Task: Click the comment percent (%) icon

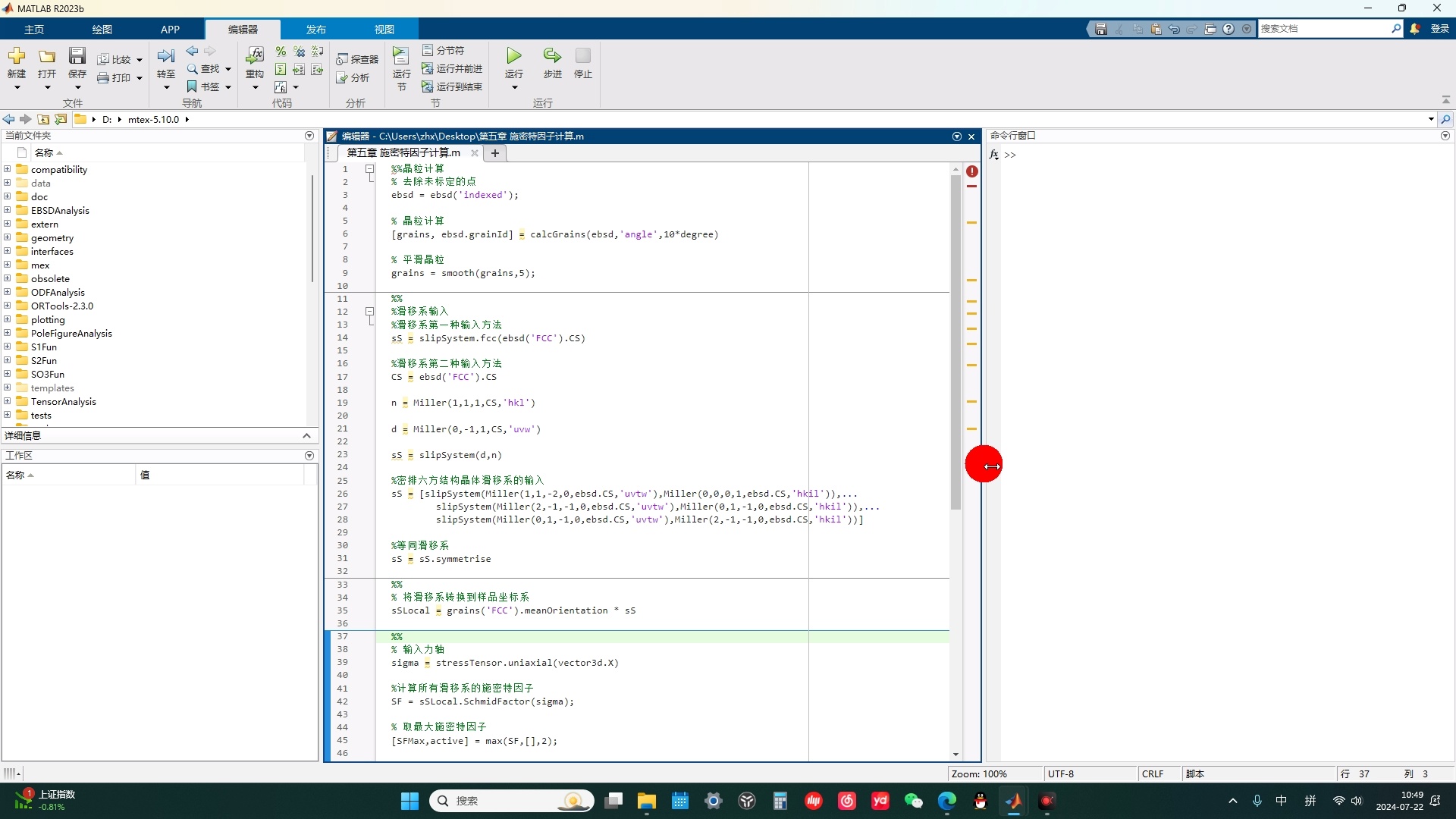Action: (281, 52)
